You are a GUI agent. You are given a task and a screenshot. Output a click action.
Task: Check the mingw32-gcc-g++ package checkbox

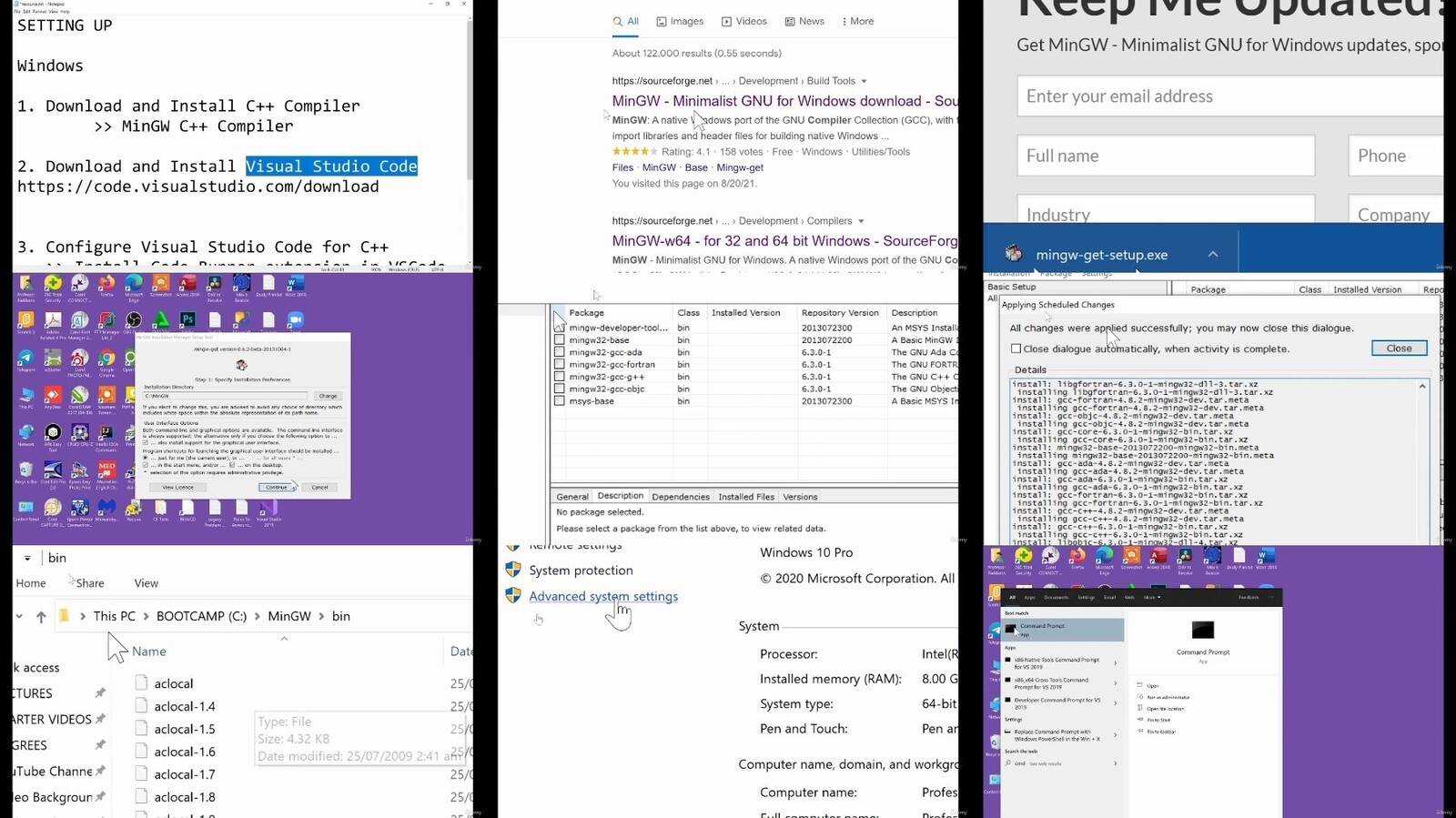(560, 377)
